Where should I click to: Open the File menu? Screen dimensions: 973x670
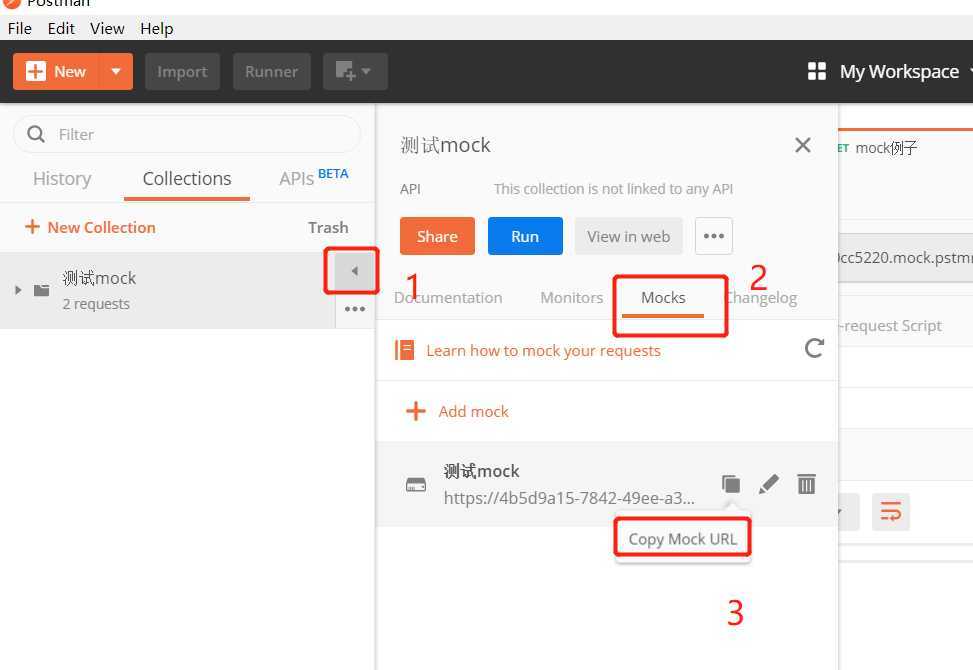coord(20,29)
